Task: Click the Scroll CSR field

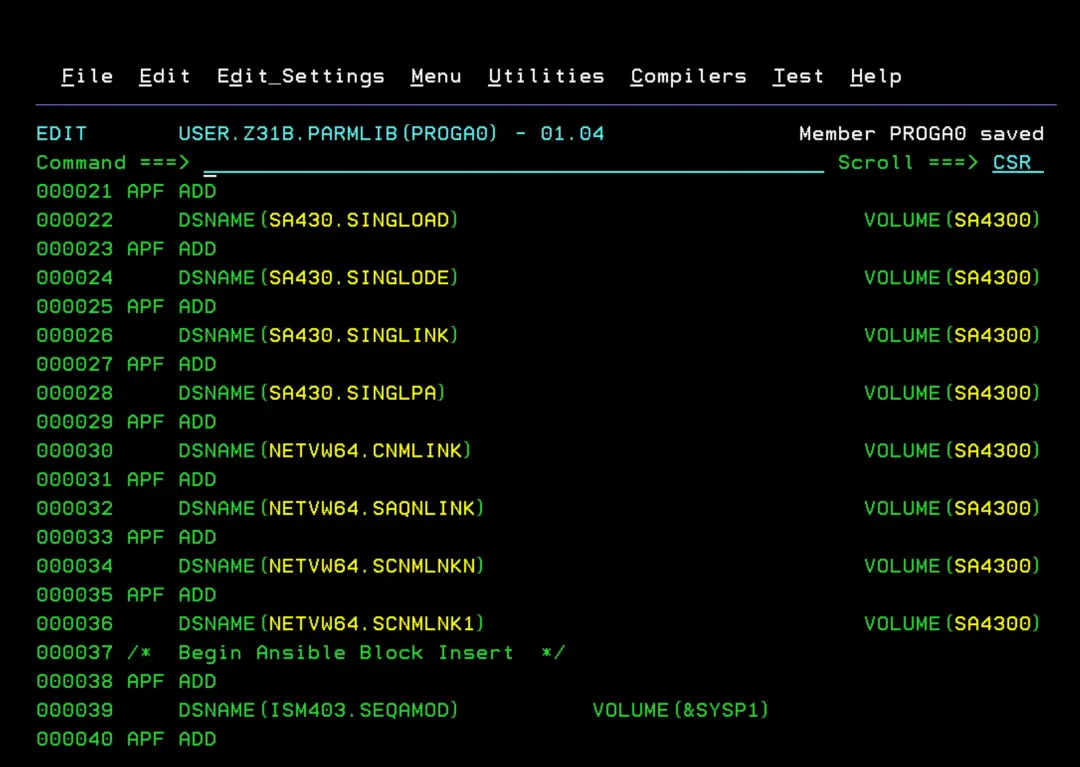Action: [1017, 162]
